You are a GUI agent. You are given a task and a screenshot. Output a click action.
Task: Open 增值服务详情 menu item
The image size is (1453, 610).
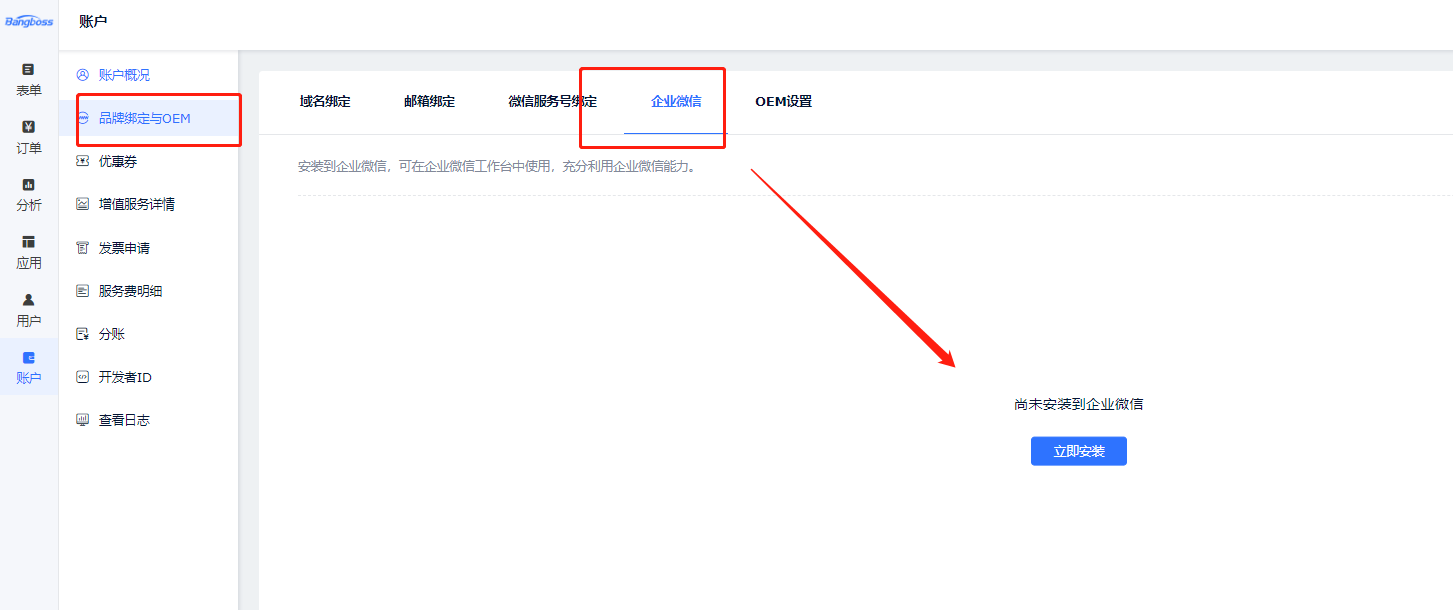(136, 204)
